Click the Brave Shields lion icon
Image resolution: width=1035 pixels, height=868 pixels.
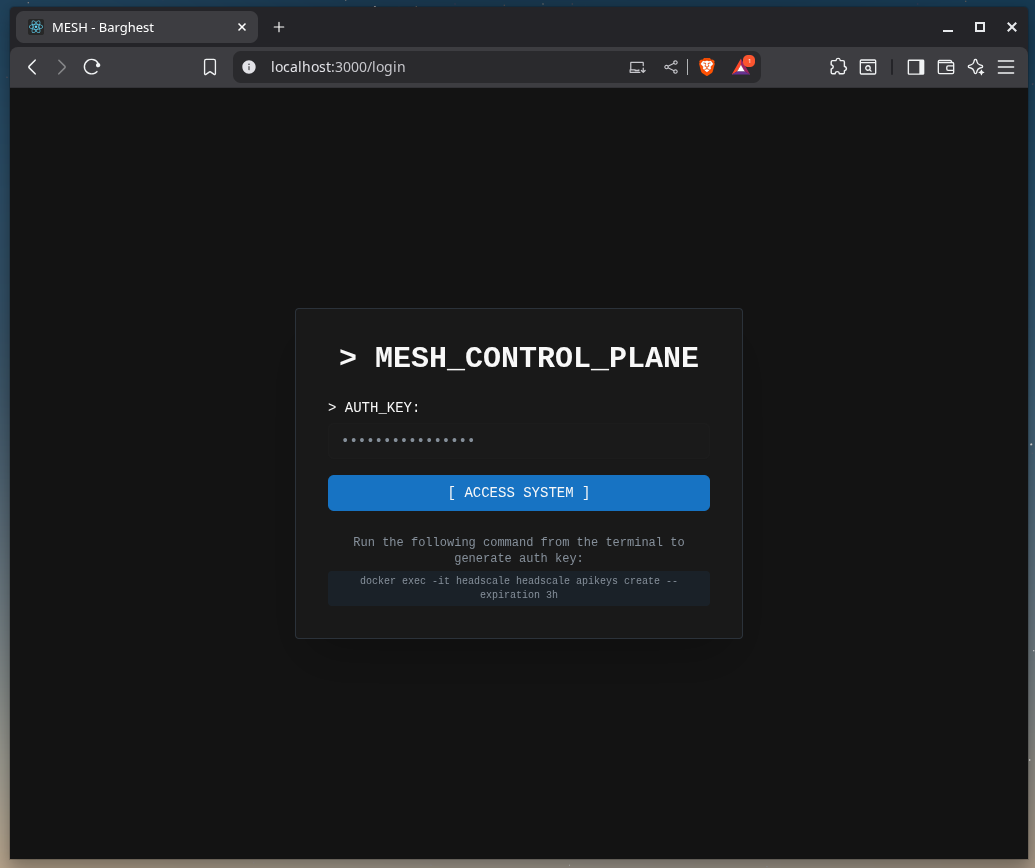click(x=707, y=67)
